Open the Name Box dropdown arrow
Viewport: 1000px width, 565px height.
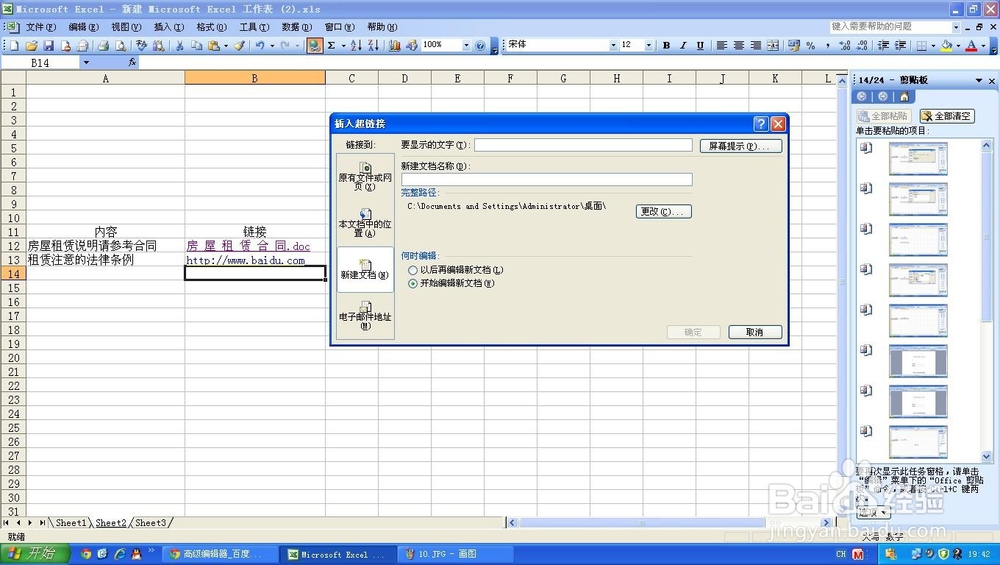[x=86, y=62]
